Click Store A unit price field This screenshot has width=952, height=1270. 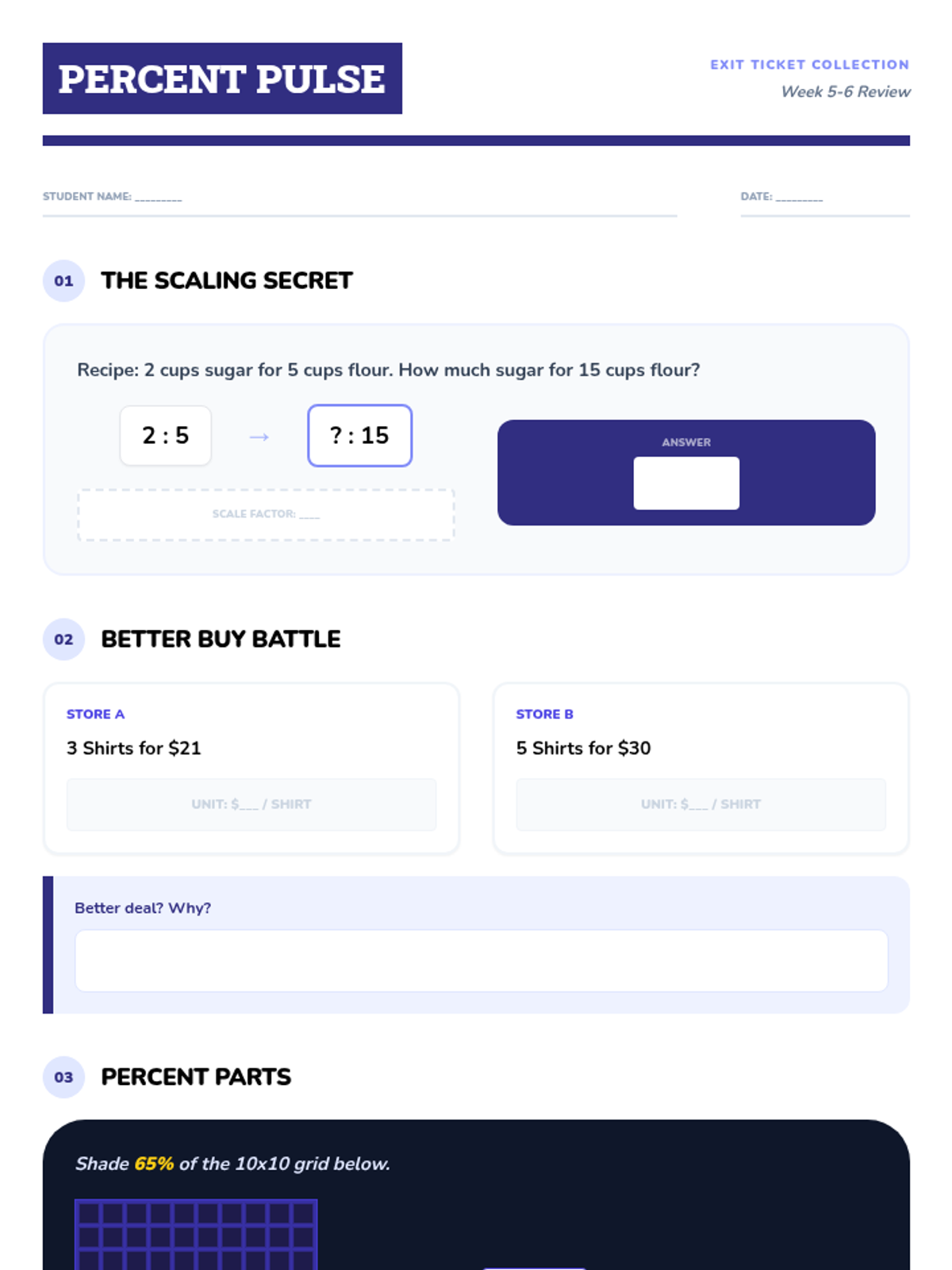251,804
